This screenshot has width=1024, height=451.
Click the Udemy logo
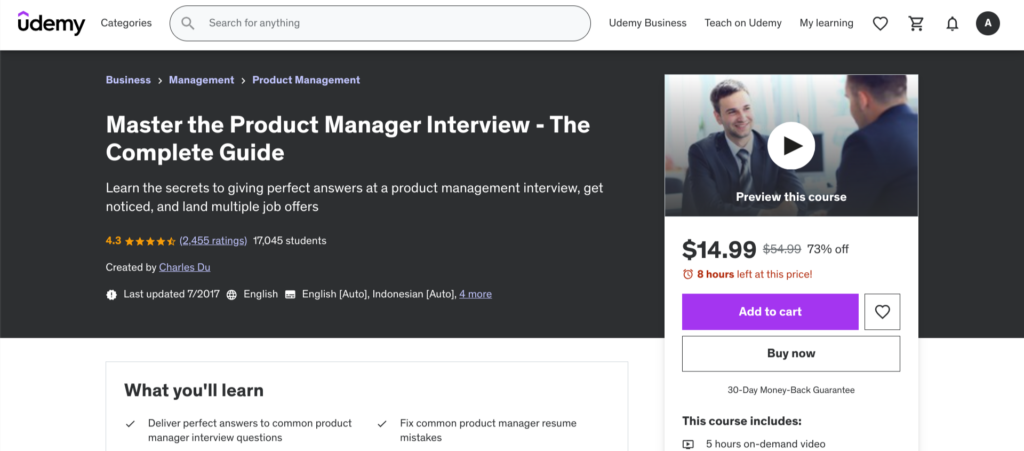51,23
